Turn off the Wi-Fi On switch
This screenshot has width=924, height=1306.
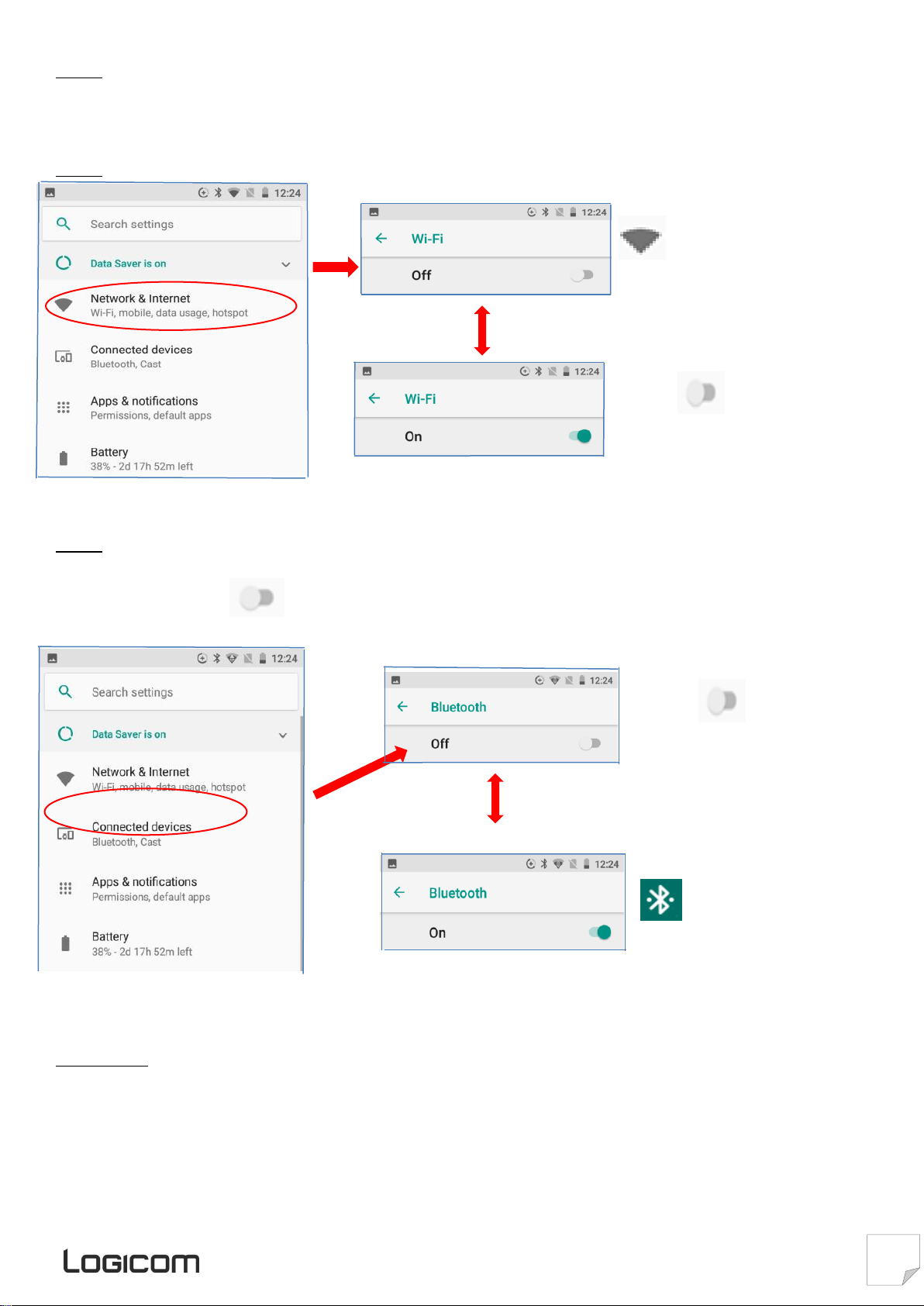(580, 436)
